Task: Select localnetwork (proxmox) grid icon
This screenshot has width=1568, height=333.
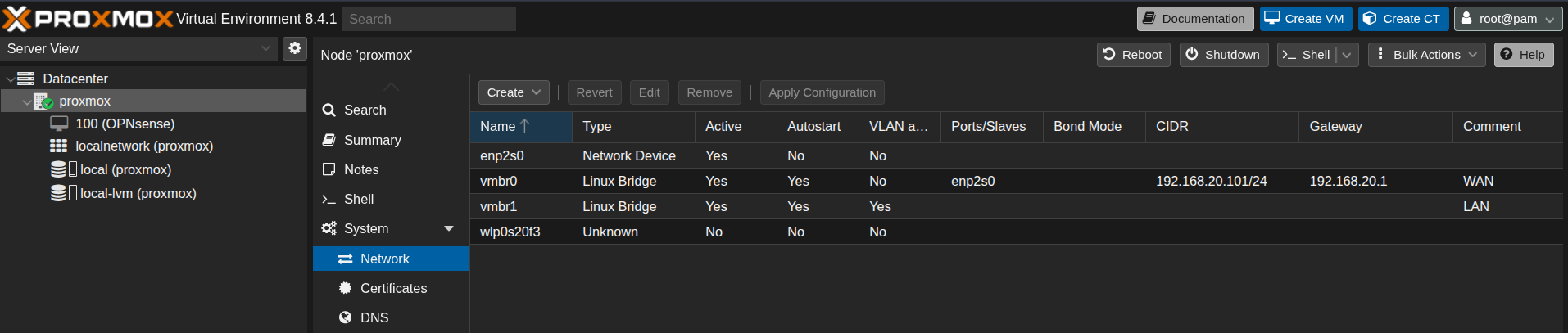Action: (x=59, y=146)
